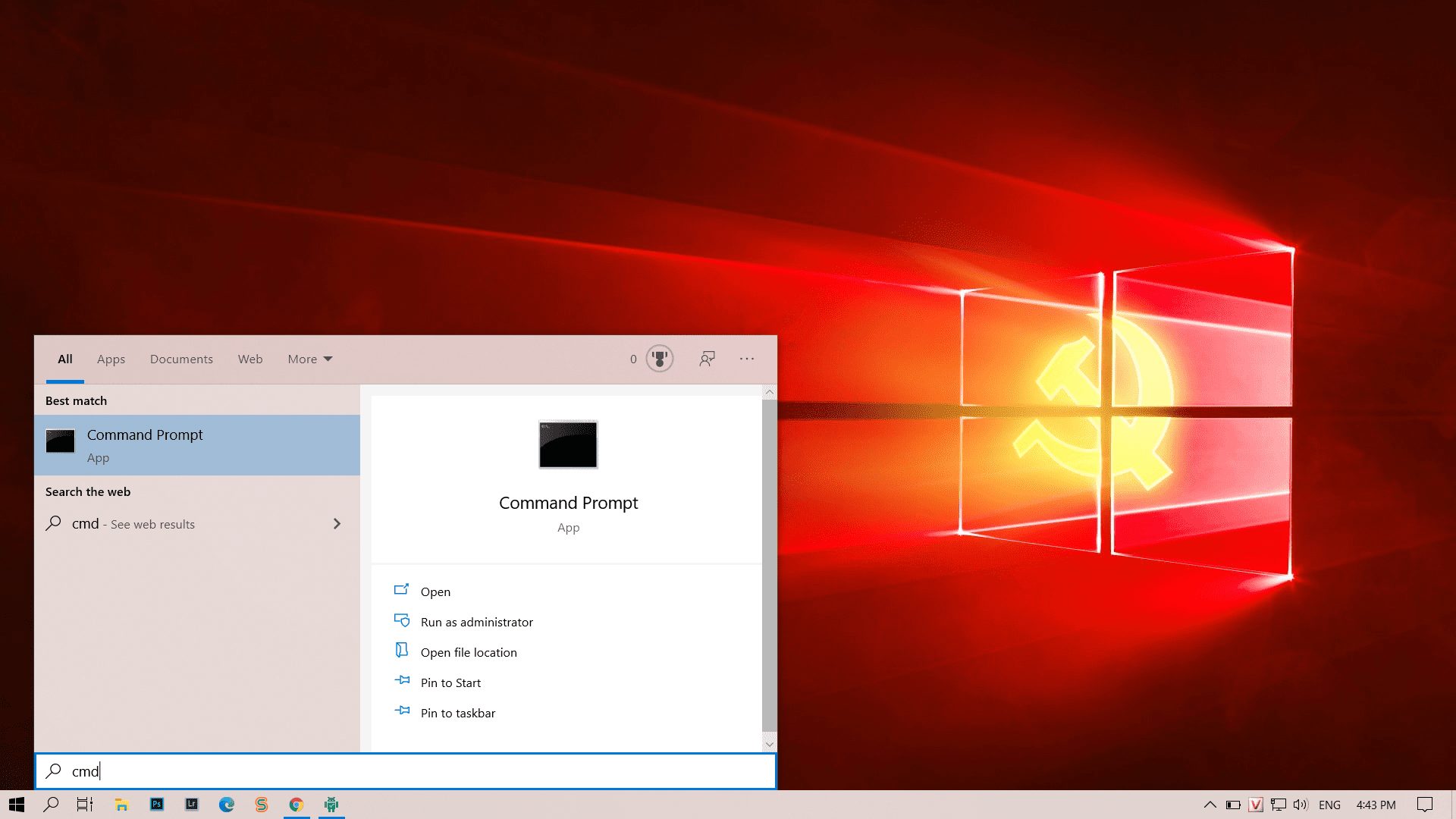Viewport: 1456px width, 819px height.
Task: Change the ENG input language
Action: coord(1329,805)
